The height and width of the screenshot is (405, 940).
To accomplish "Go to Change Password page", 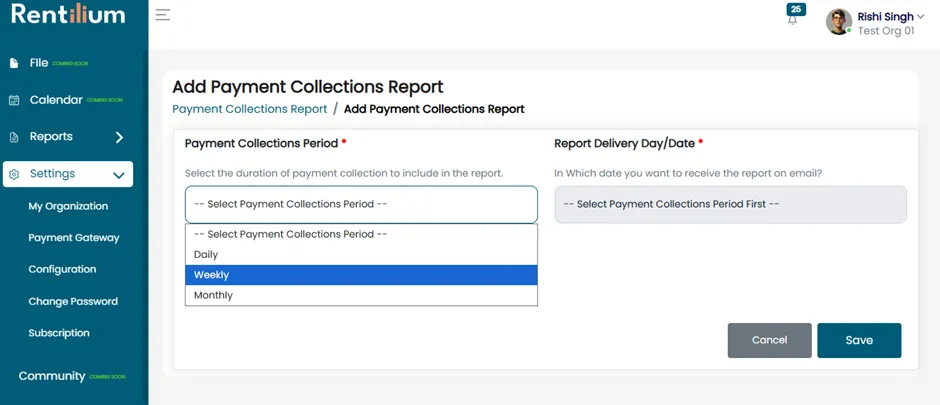I will pos(73,301).
